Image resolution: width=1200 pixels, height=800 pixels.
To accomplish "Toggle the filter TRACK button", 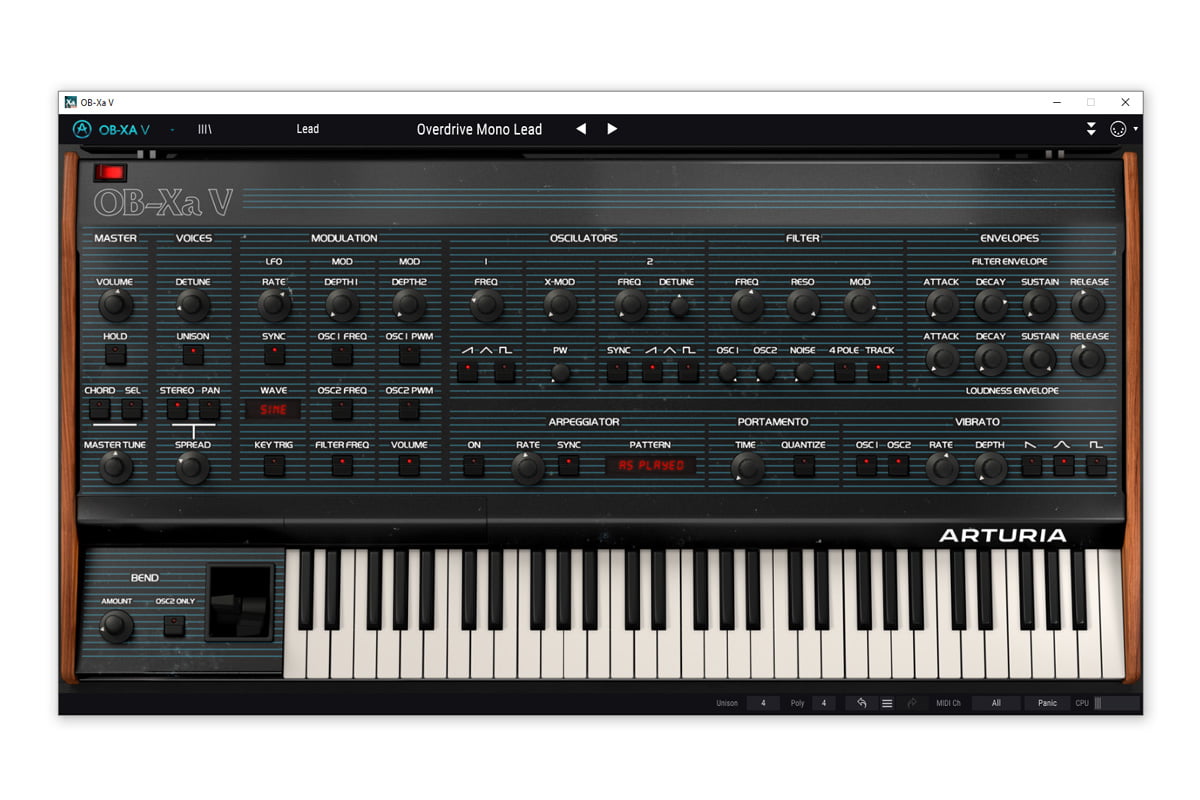I will [x=879, y=372].
